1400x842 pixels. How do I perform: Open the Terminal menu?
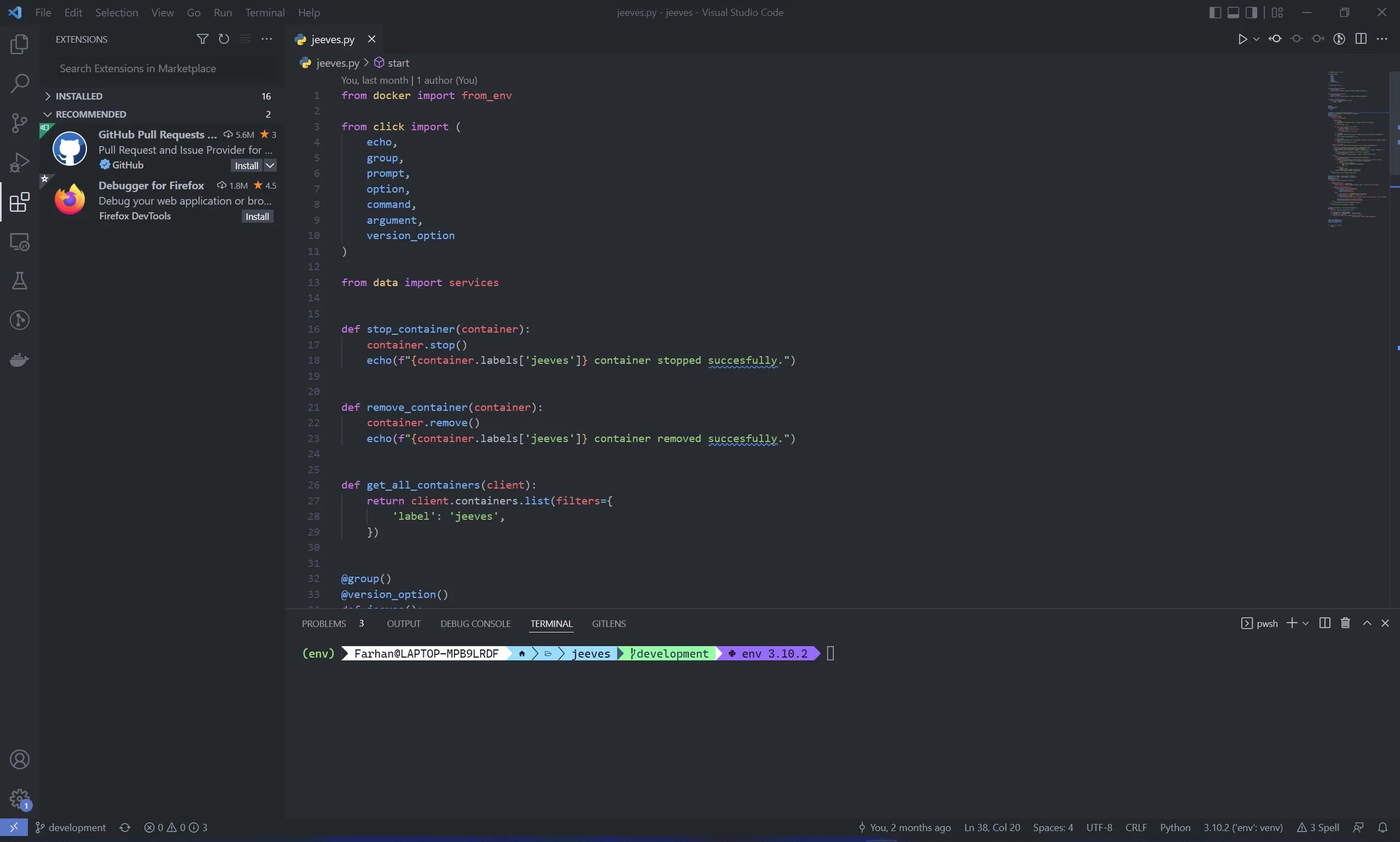tap(264, 13)
